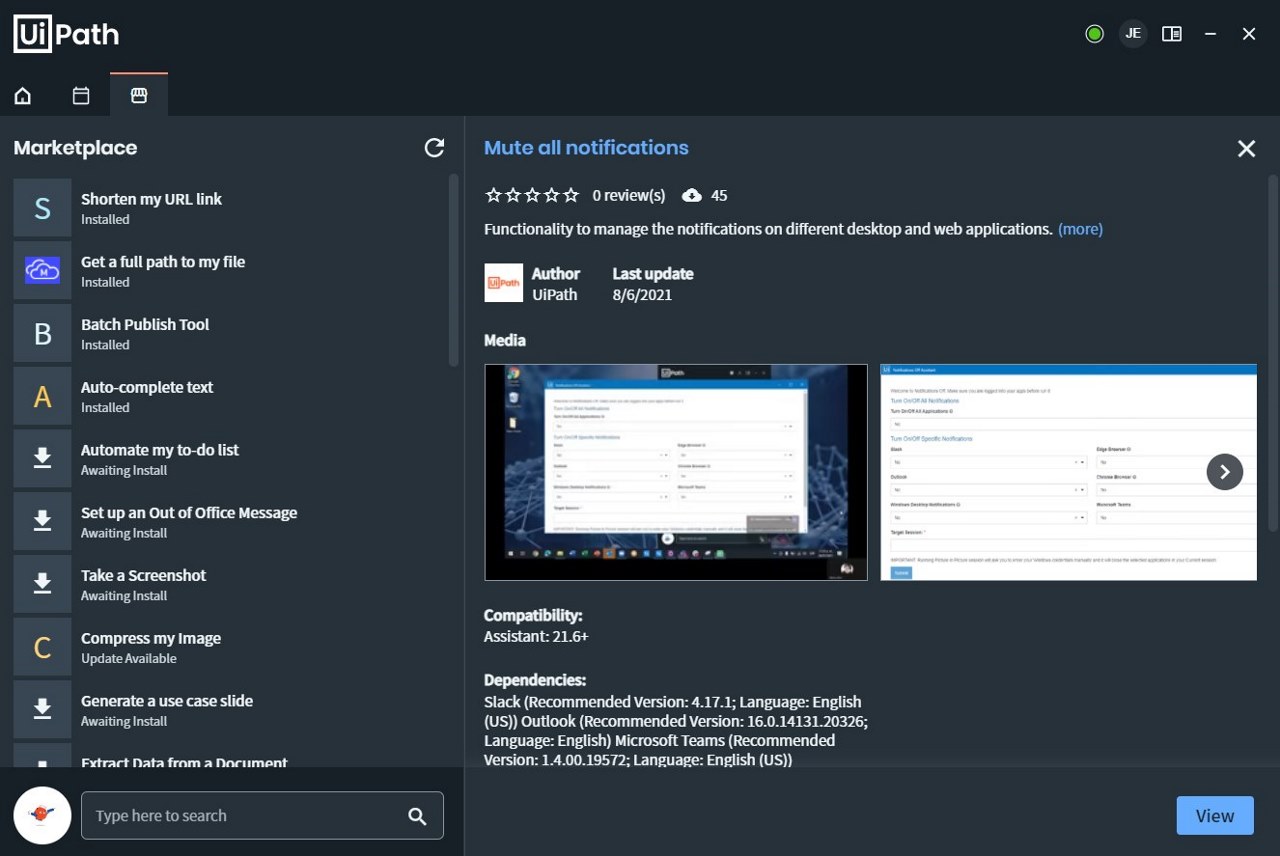Click download icon for Automate my to-do list
This screenshot has height=856, width=1280.
[42, 459]
